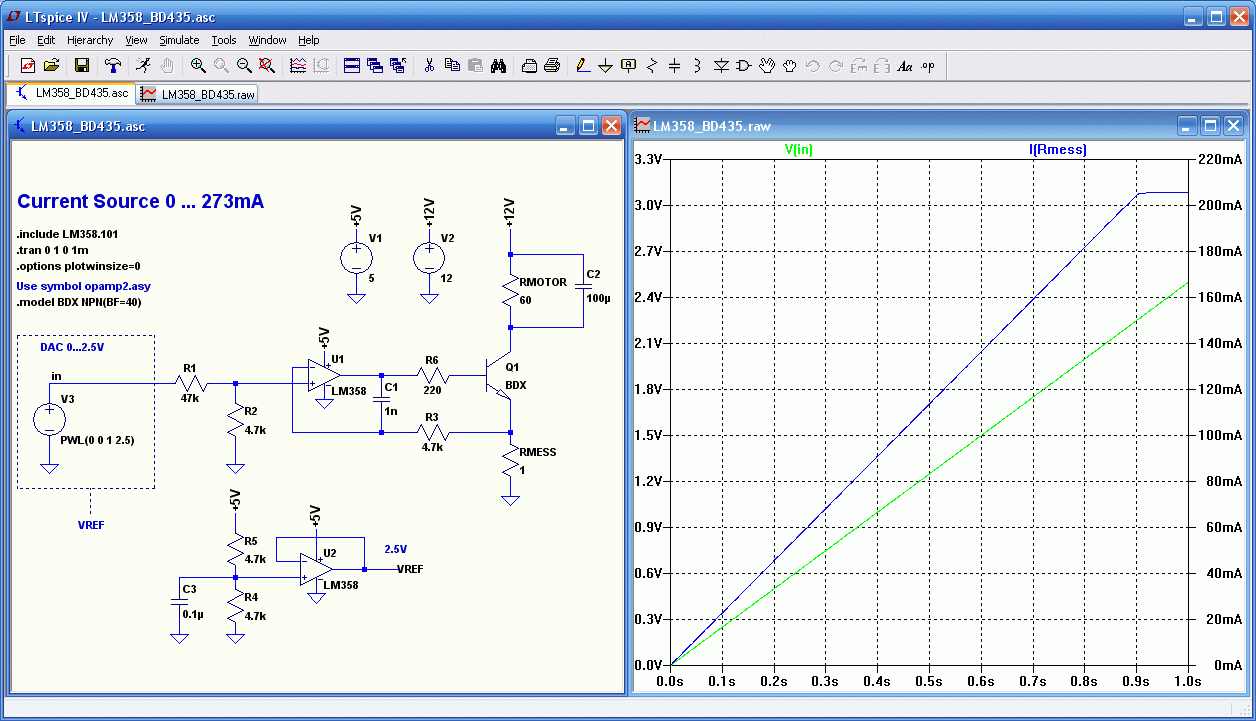Select the Drag hand tool
1256x721 pixels.
(790, 66)
